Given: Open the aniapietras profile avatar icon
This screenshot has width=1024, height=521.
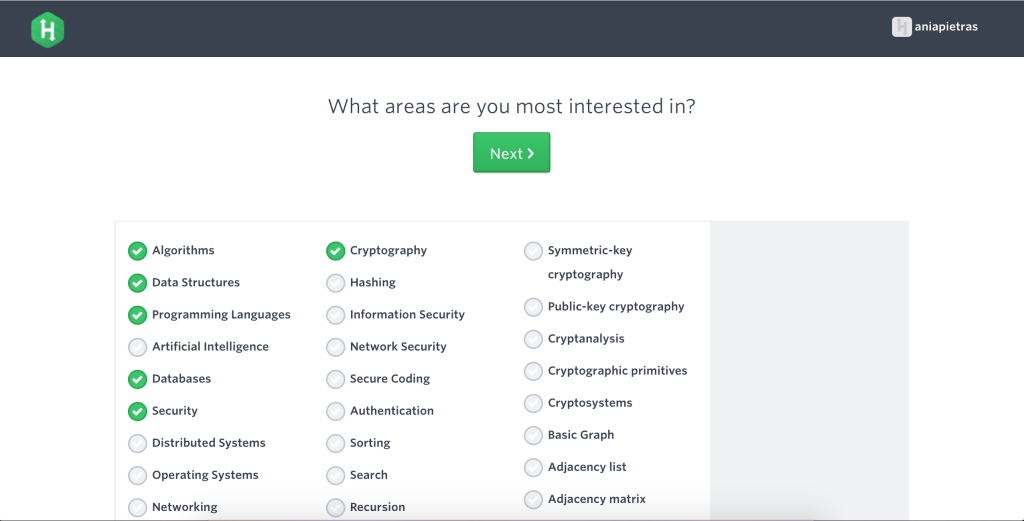Looking at the screenshot, I should tap(901, 27).
